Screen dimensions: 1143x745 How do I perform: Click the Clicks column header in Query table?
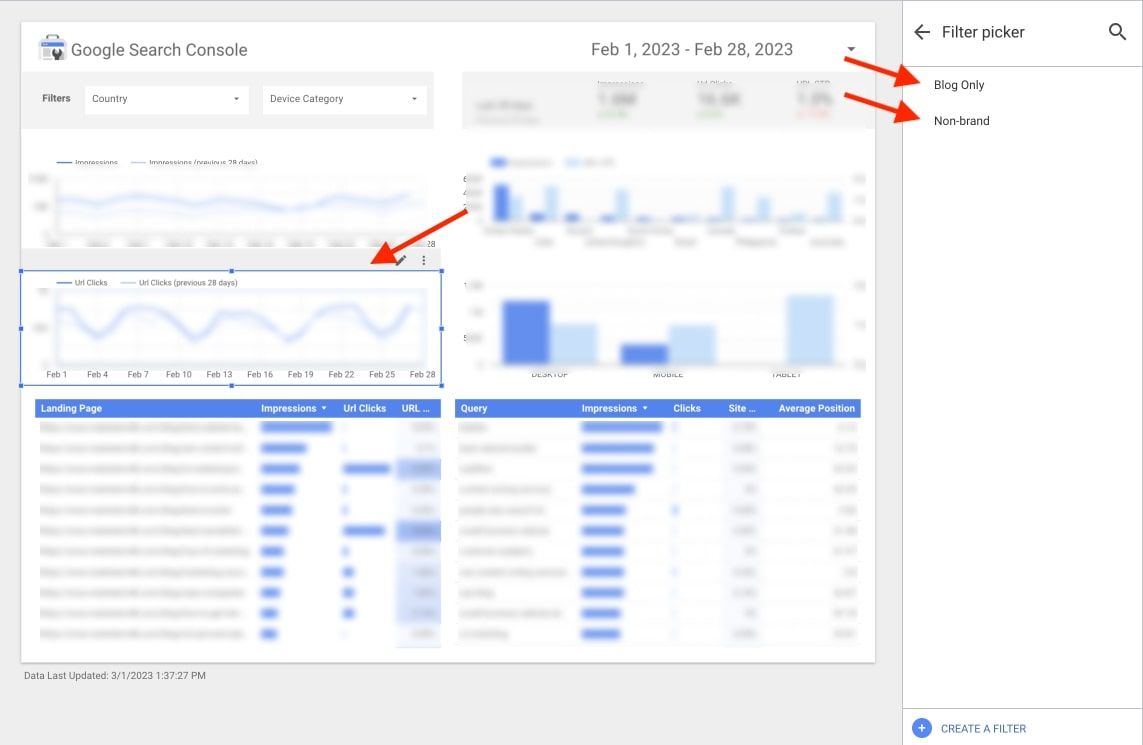(x=687, y=408)
